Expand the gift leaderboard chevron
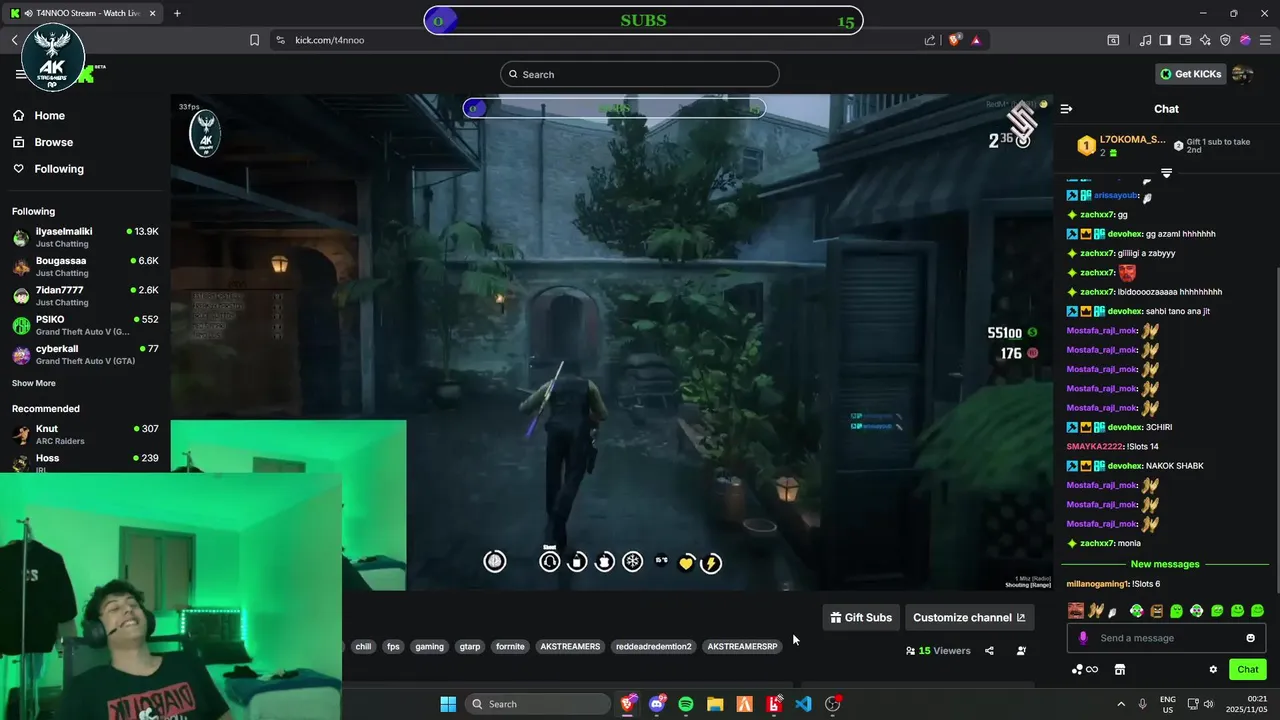Image resolution: width=1280 pixels, height=720 pixels. pyautogui.click(x=1166, y=174)
